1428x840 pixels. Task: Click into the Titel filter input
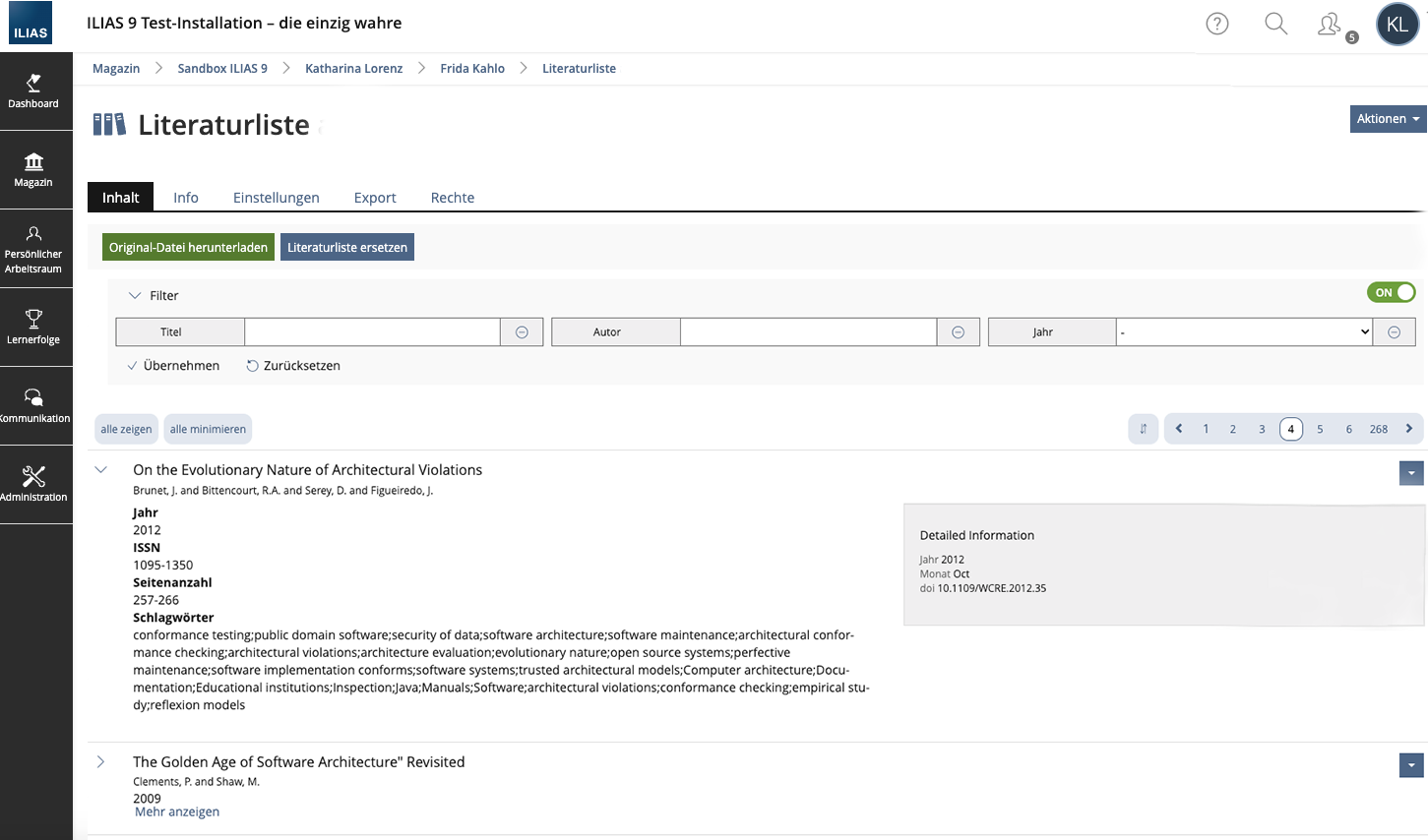[372, 332]
